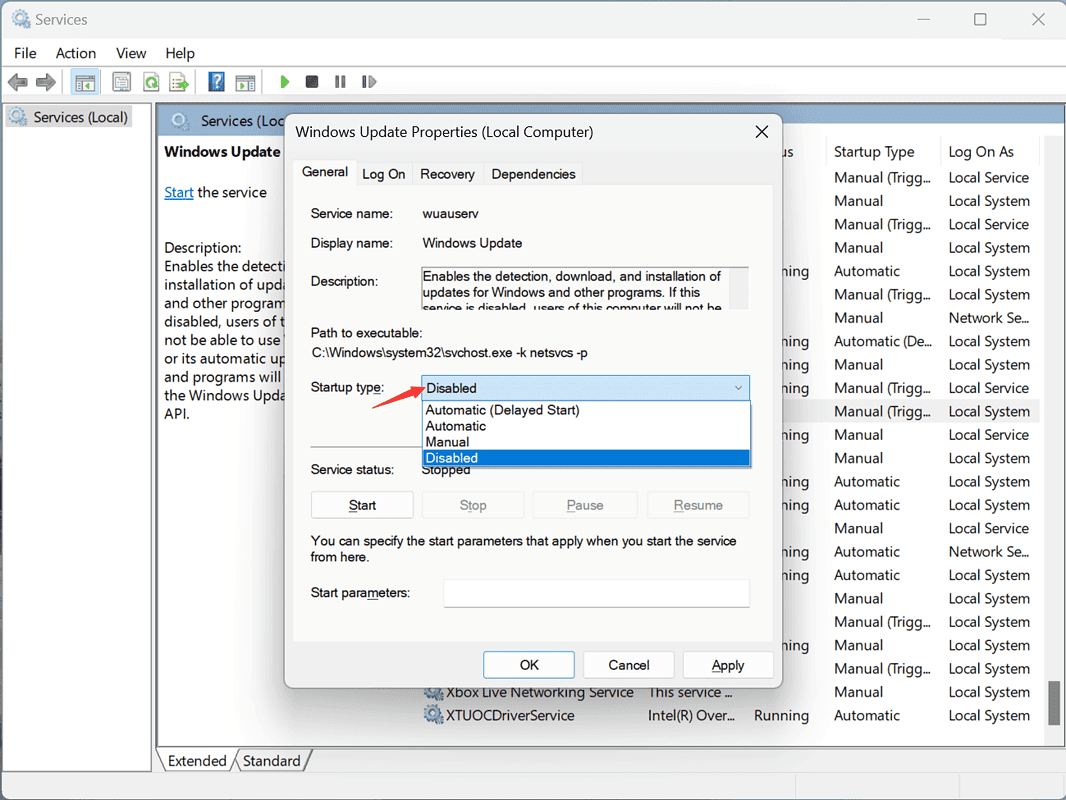Viewport: 1066px width, 800px height.
Task: Click the Stop Service toolbar icon
Action: [x=312, y=82]
